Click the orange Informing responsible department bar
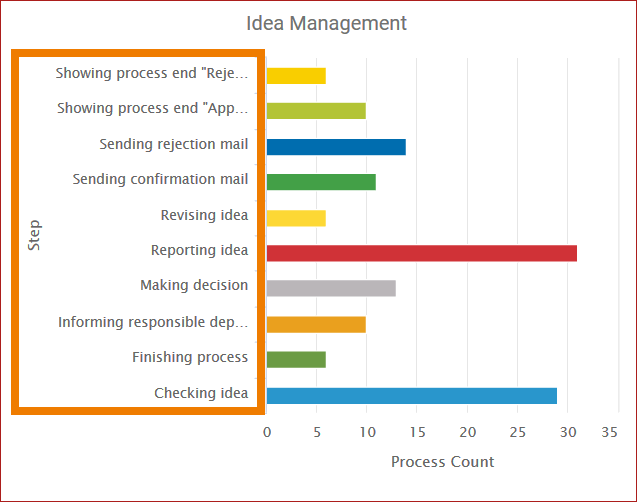The image size is (637, 502). click(x=316, y=324)
